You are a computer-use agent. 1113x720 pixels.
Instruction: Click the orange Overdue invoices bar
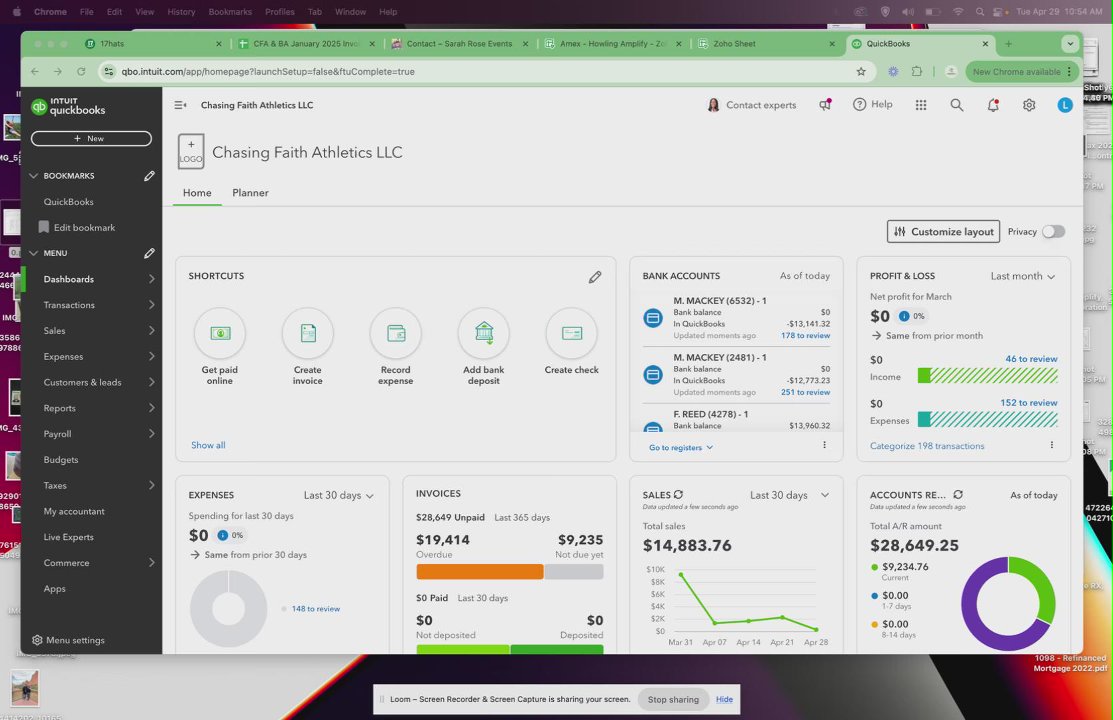(480, 572)
